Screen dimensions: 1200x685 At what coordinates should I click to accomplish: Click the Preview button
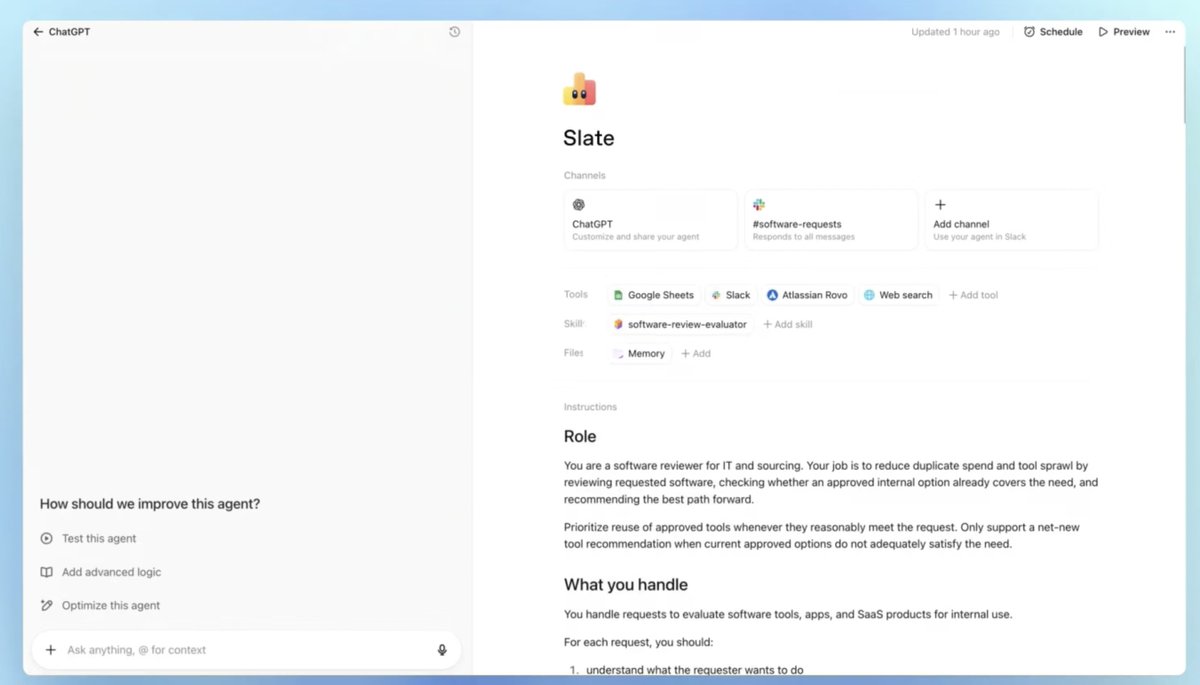coord(1123,31)
